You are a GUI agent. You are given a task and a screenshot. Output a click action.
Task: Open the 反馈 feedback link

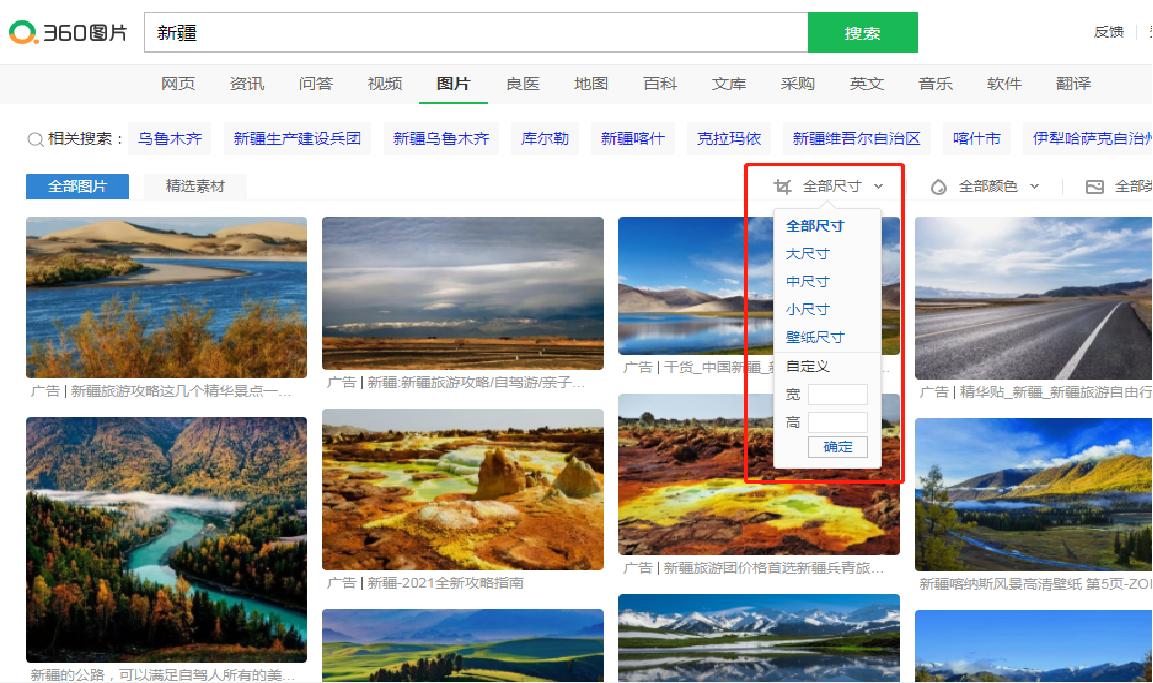[1108, 31]
